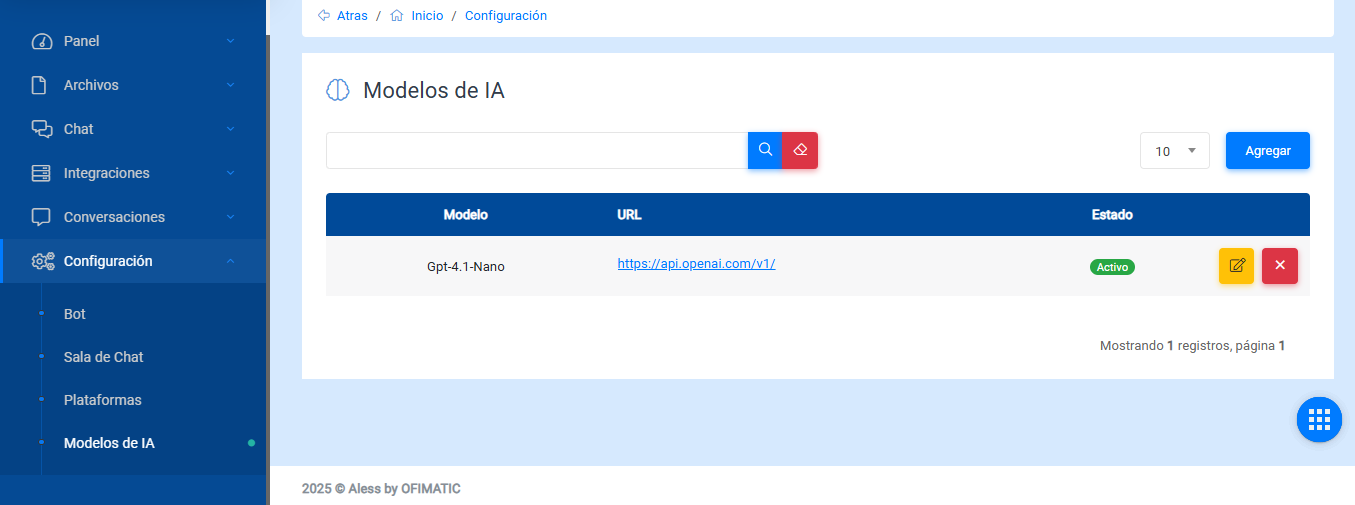This screenshot has height=505, width=1355.
Task: Click the Configuración breadcrumb link
Action: coord(506,16)
